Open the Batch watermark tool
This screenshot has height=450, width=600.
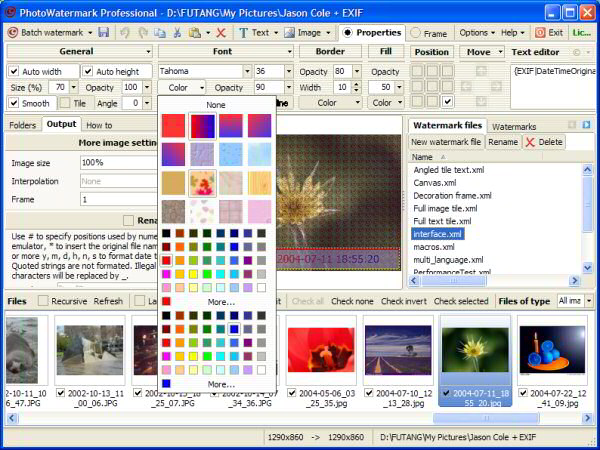(50, 32)
